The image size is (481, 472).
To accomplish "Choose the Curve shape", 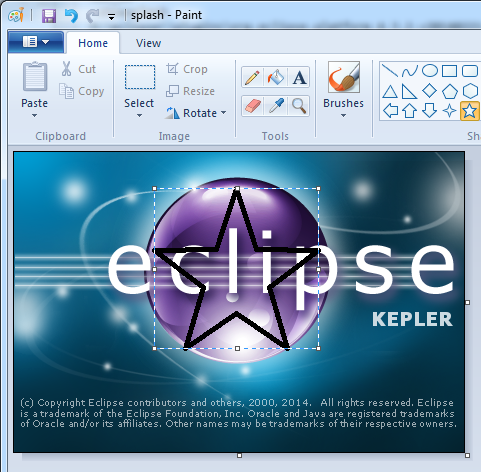I will (410, 71).
